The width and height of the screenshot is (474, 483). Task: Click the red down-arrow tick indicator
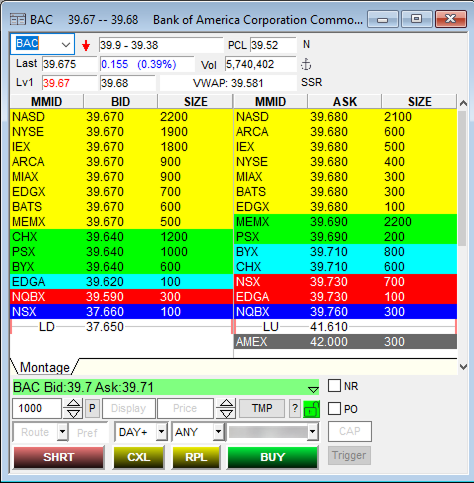coord(86,46)
